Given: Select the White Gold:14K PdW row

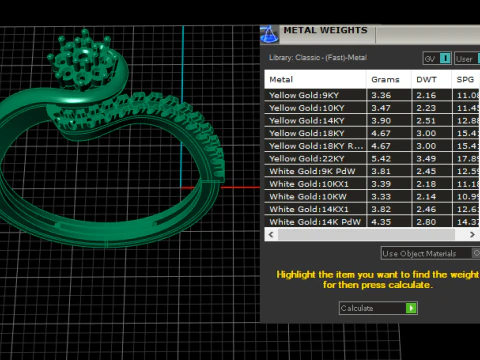Looking at the screenshot, I should click(372, 221).
